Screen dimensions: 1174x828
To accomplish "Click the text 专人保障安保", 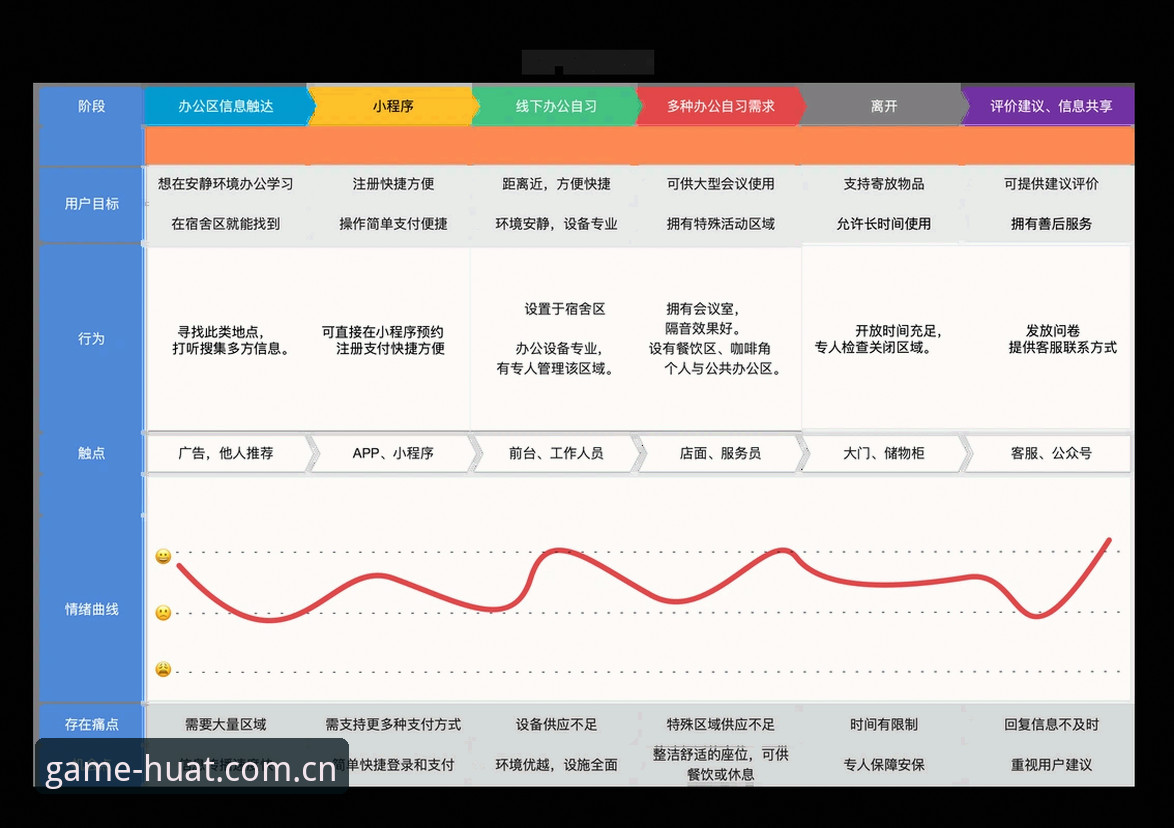I will coord(883,765).
